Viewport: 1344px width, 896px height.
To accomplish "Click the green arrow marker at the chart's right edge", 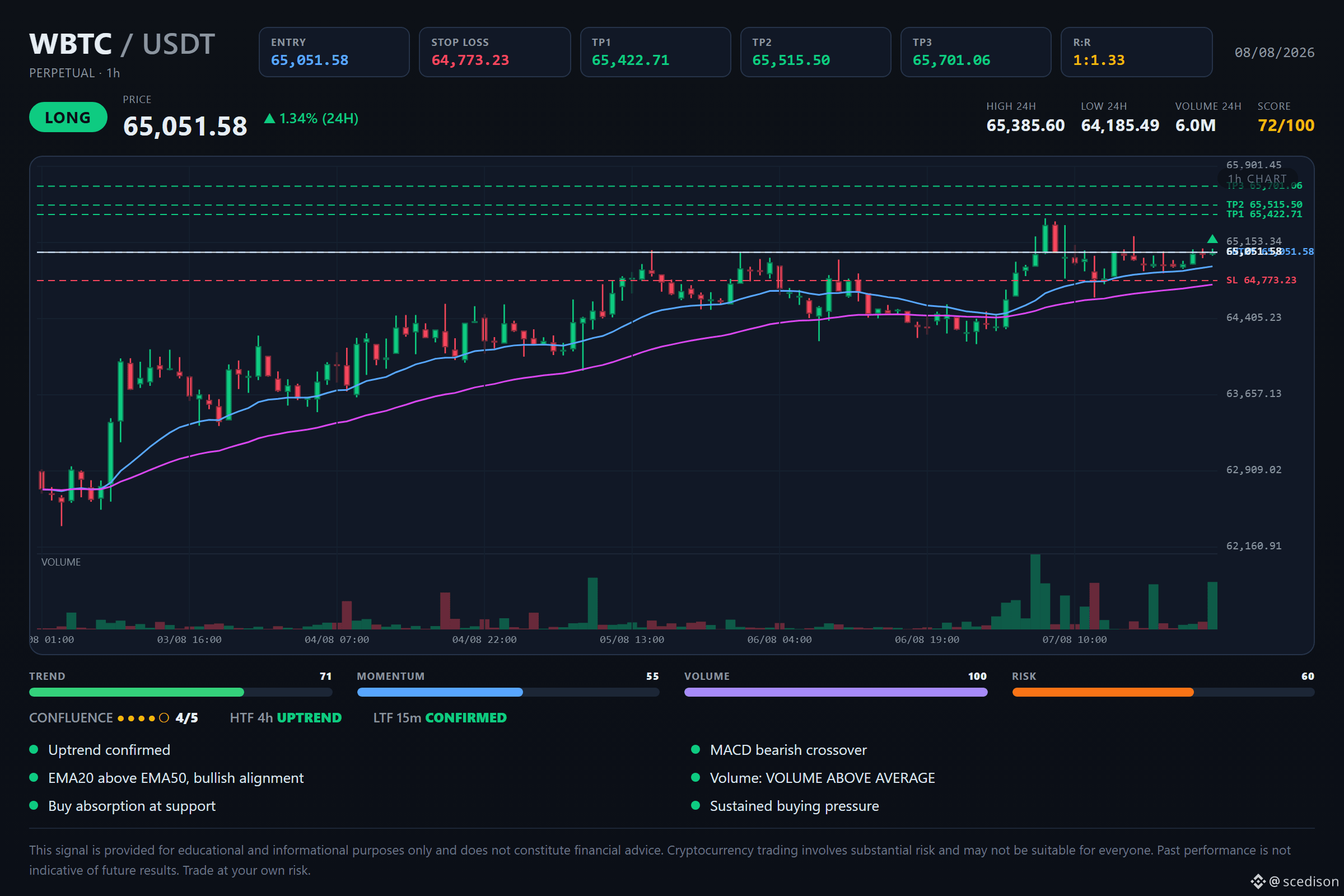I will pyautogui.click(x=1212, y=239).
